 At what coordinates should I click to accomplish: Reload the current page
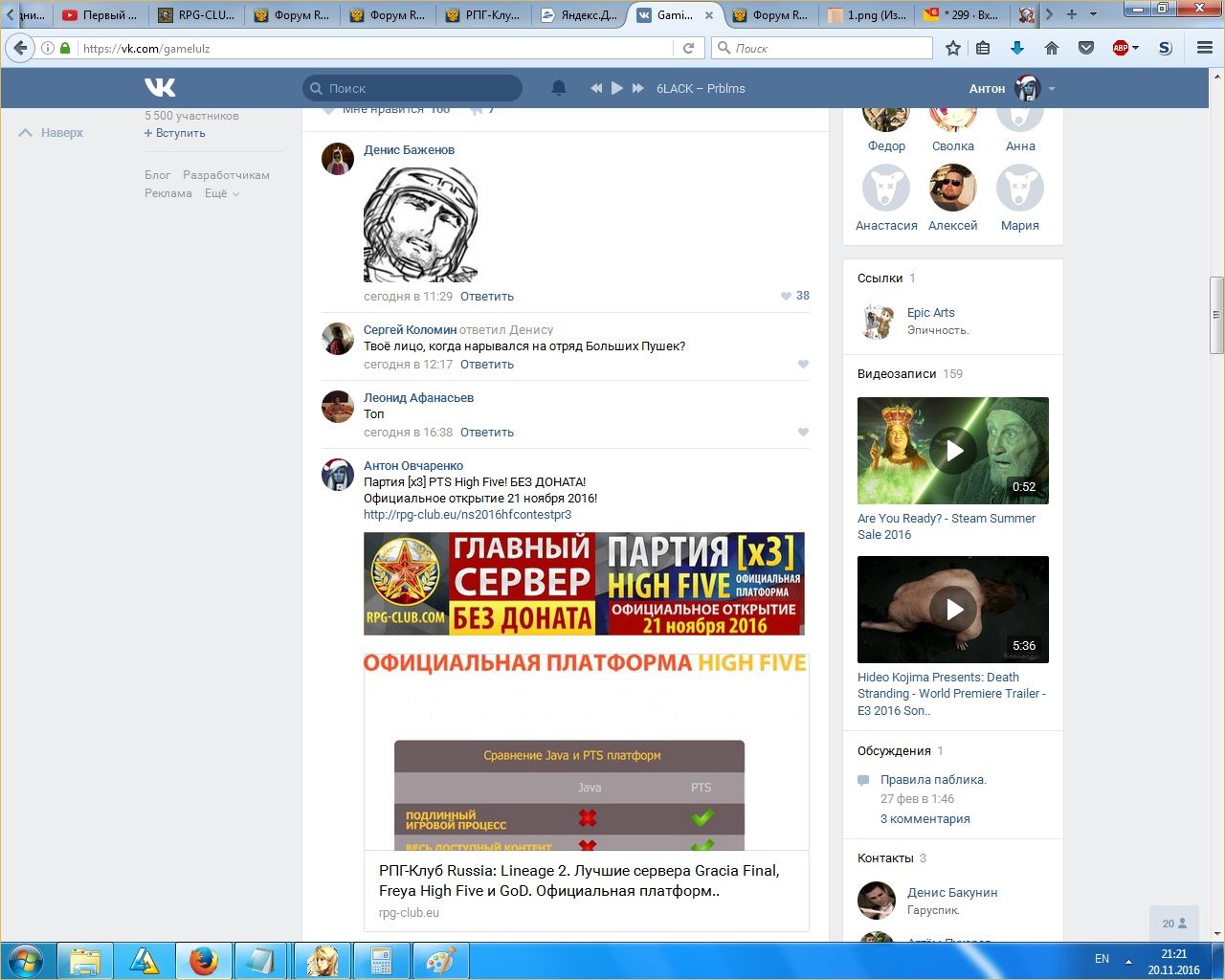point(688,48)
